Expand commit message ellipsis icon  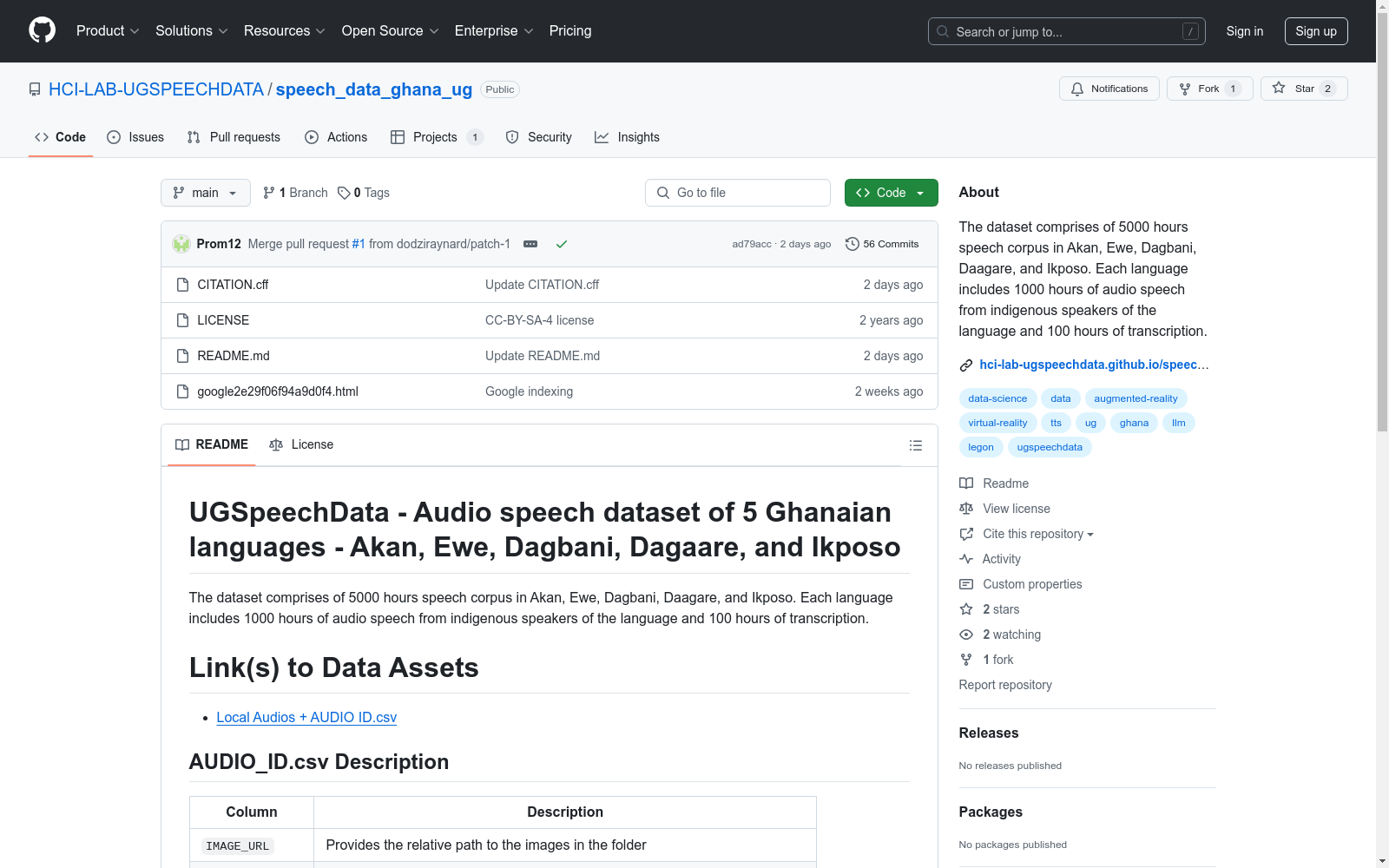click(x=530, y=244)
